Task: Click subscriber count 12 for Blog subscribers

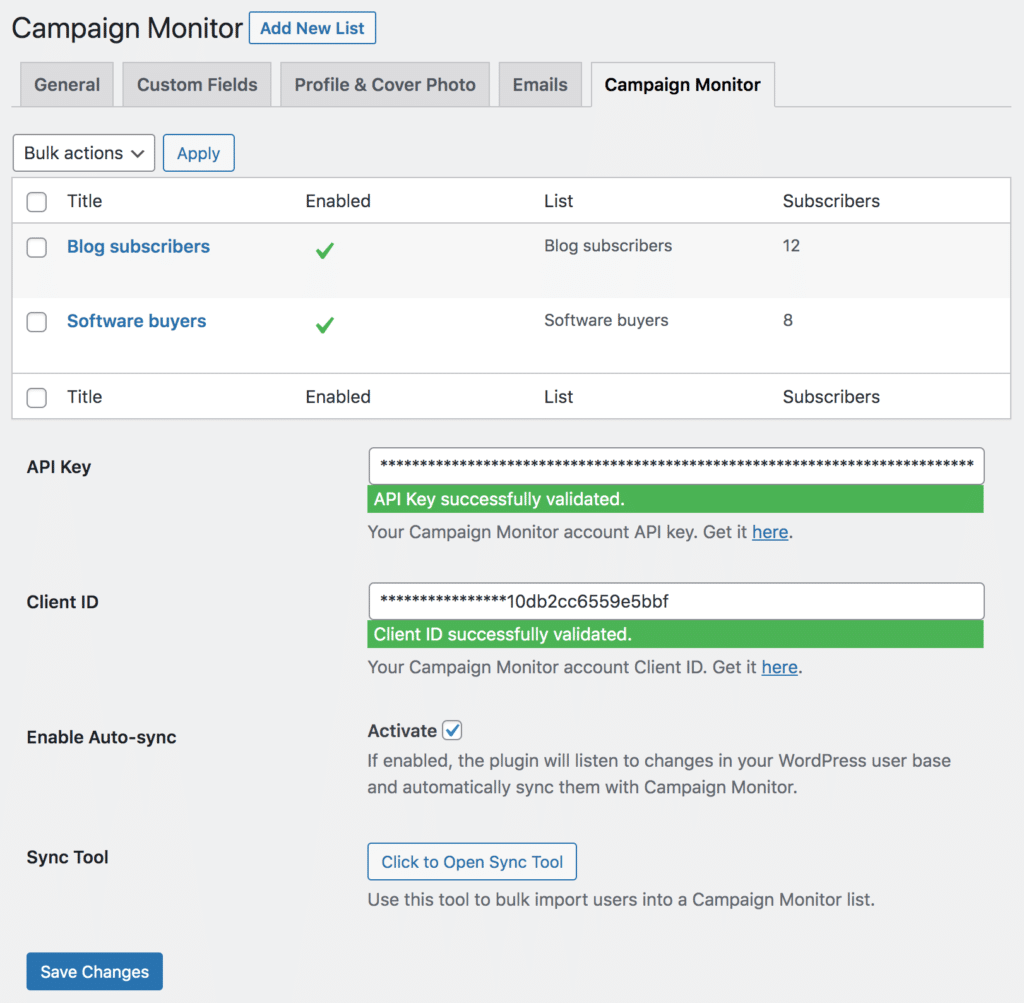Action: (791, 246)
